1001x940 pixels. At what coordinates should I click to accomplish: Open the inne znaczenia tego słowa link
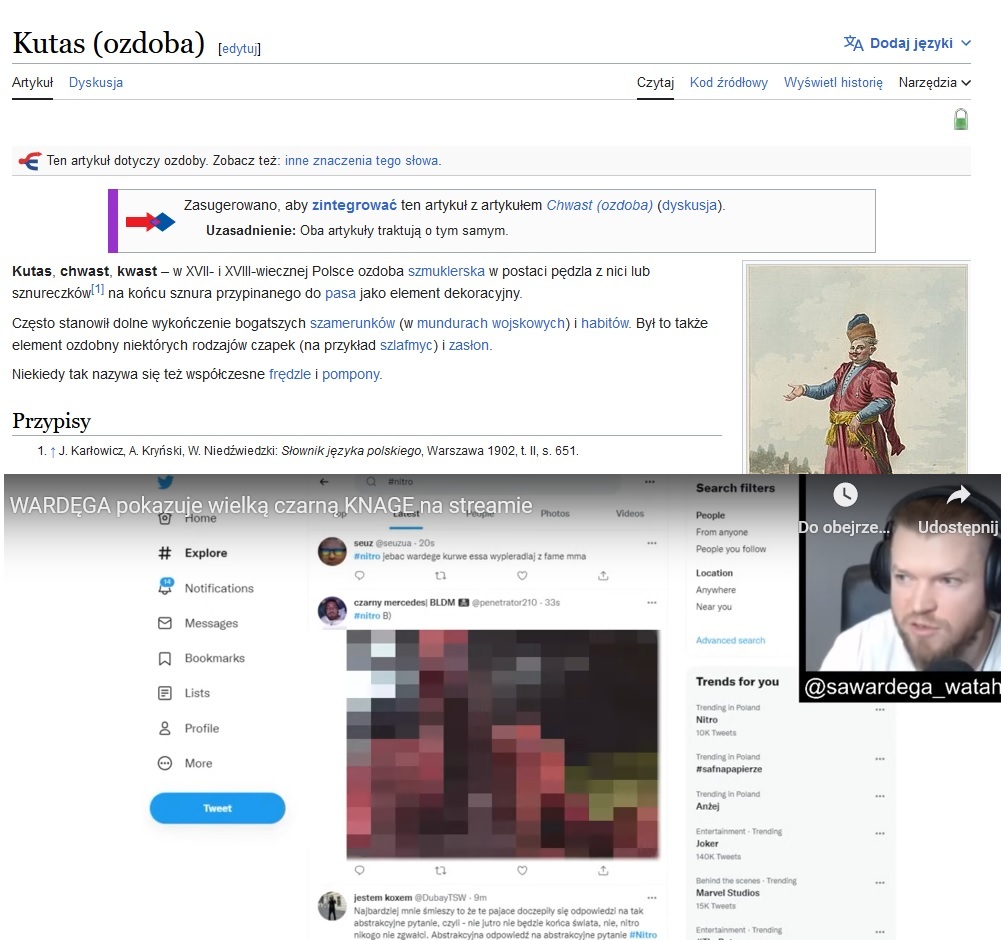pyautogui.click(x=361, y=161)
